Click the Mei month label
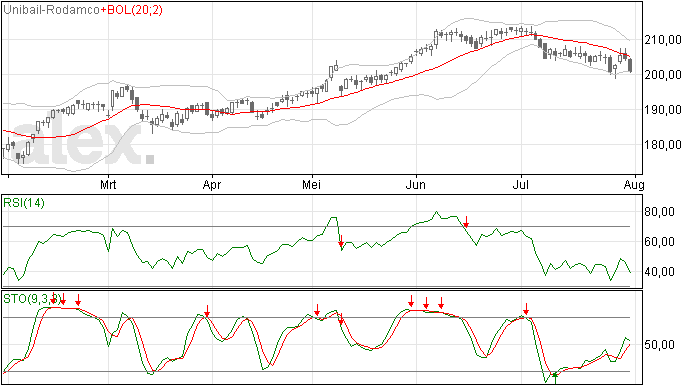Screen dimensions: 690x387 [311, 184]
